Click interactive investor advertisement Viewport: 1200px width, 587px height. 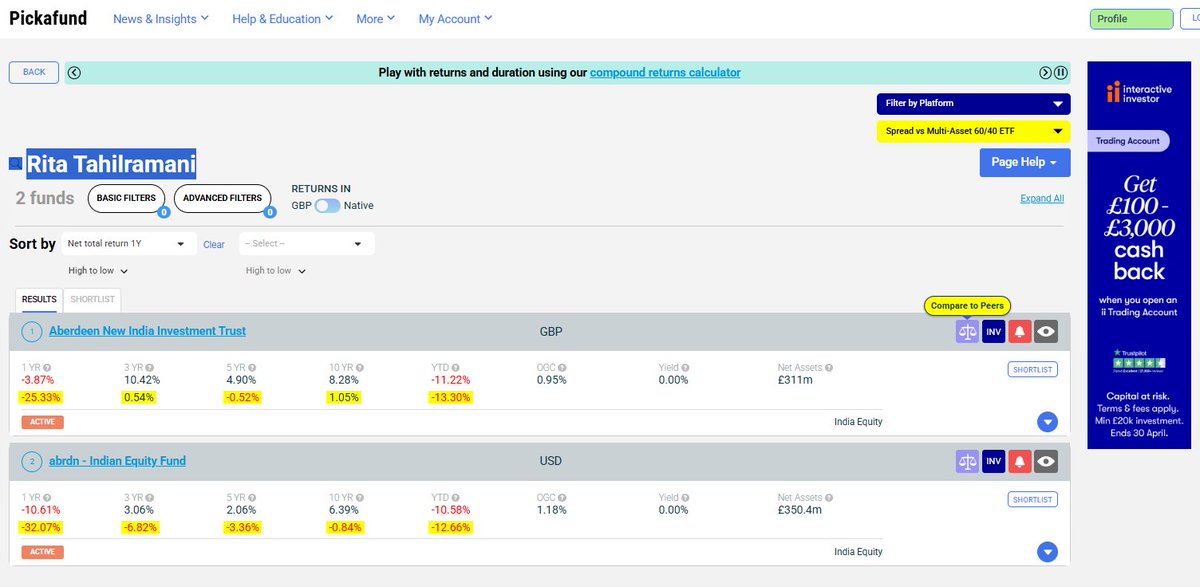click(x=1139, y=255)
